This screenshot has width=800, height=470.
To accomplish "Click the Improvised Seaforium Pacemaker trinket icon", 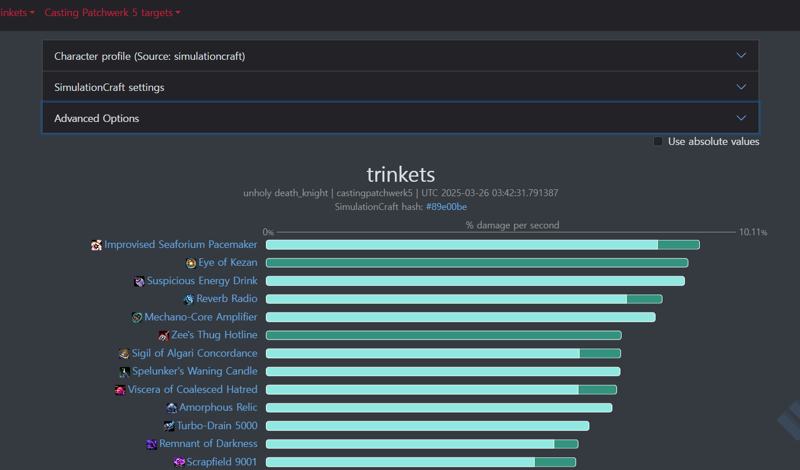I will 96,245.
